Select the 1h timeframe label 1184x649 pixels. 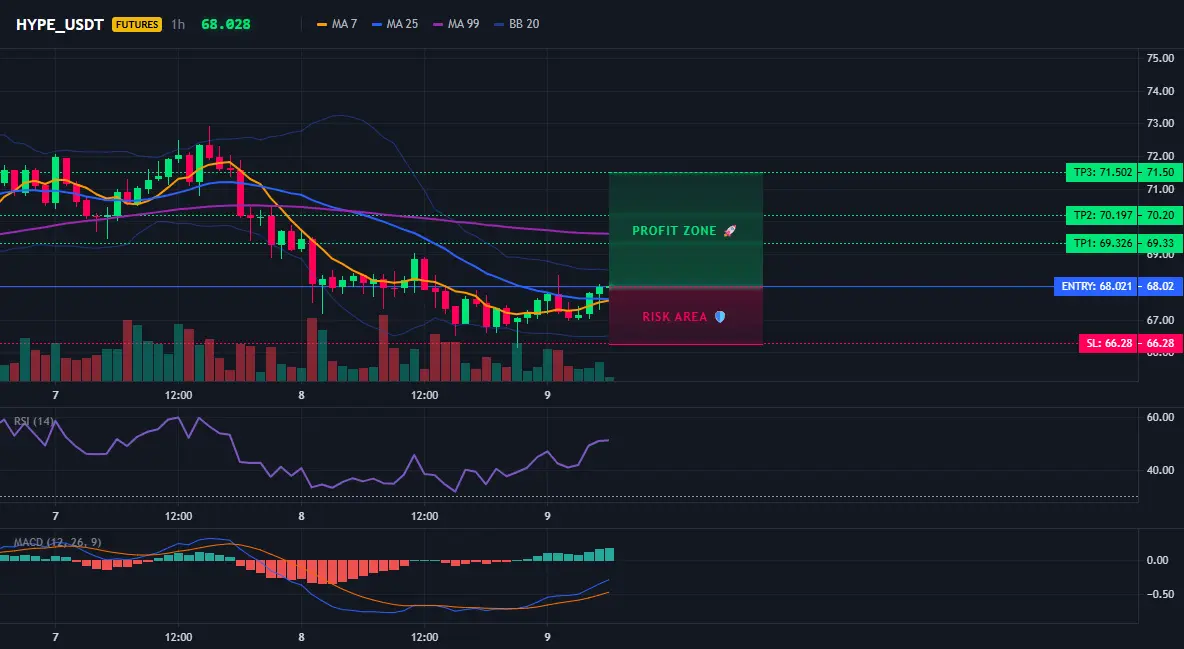177,24
